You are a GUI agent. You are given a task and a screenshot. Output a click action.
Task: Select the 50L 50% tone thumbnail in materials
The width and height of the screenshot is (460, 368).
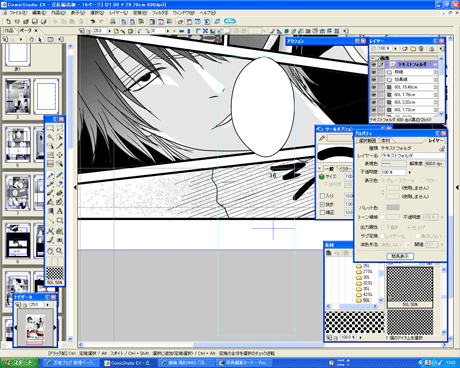410,286
